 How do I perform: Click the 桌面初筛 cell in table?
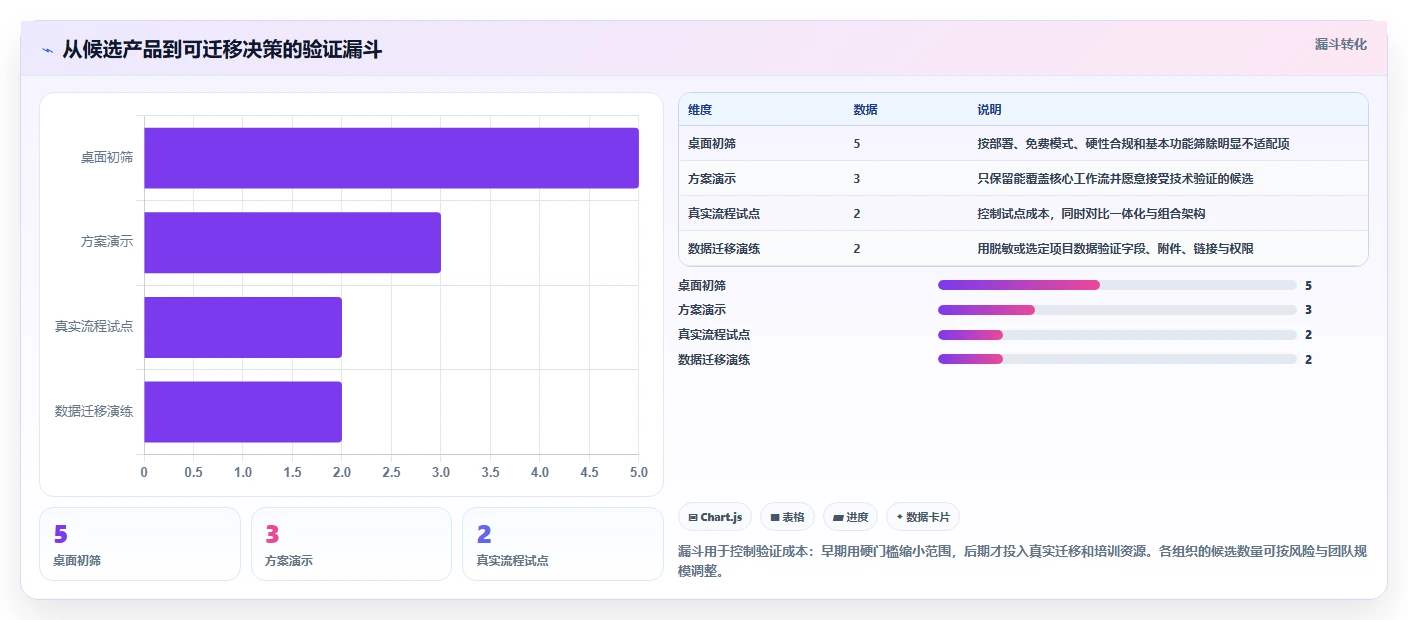[x=712, y=144]
